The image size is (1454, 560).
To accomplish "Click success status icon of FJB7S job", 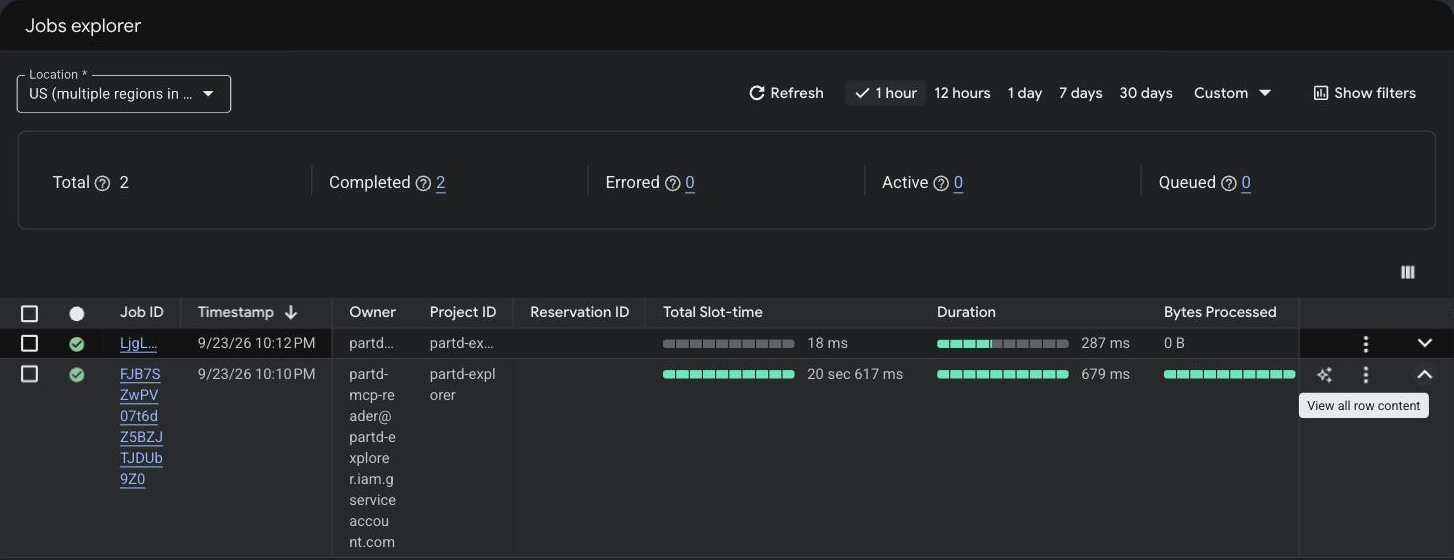I will [77, 375].
